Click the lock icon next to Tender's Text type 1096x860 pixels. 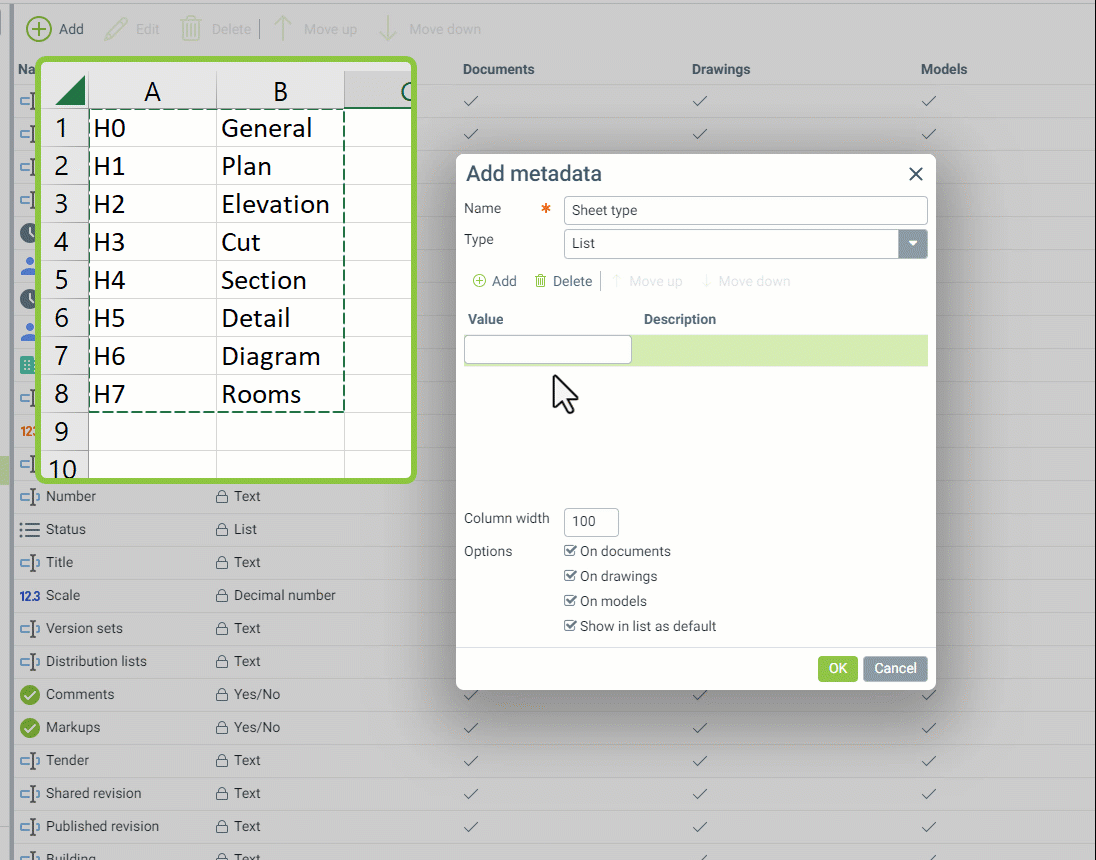(221, 761)
